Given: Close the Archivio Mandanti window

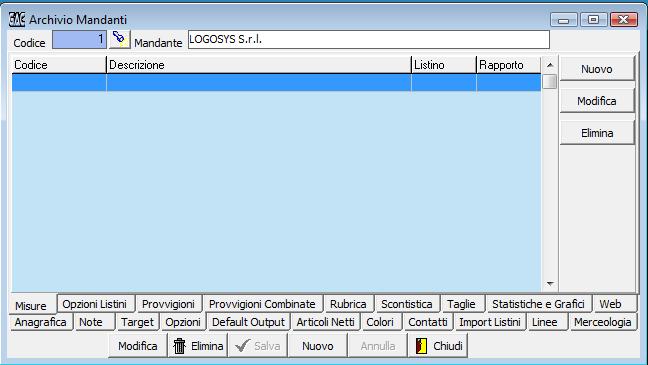Looking at the screenshot, I should (x=624, y=20).
